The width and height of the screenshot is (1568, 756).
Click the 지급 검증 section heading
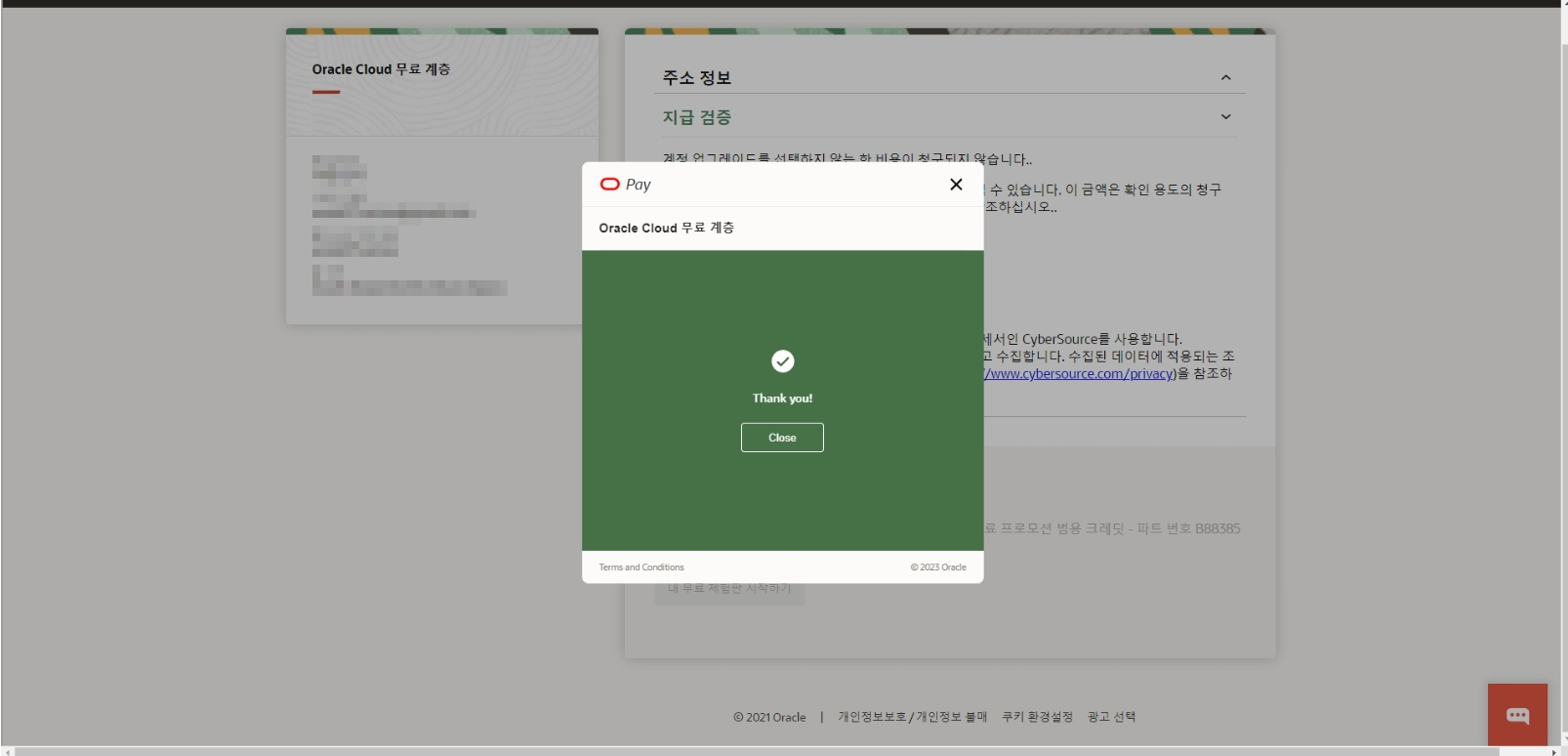(x=697, y=117)
